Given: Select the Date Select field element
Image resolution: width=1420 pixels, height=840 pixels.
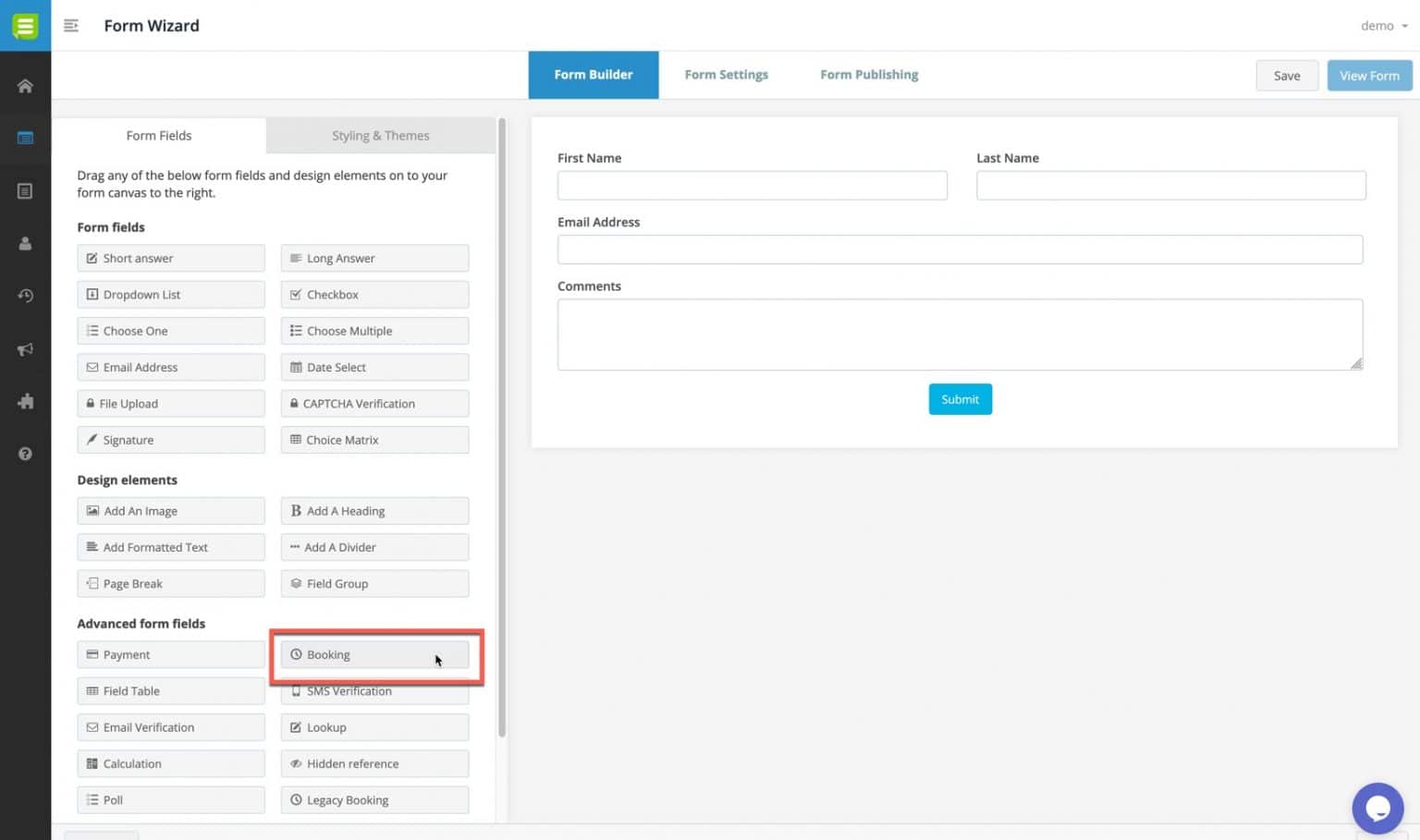Looking at the screenshot, I should tap(373, 367).
